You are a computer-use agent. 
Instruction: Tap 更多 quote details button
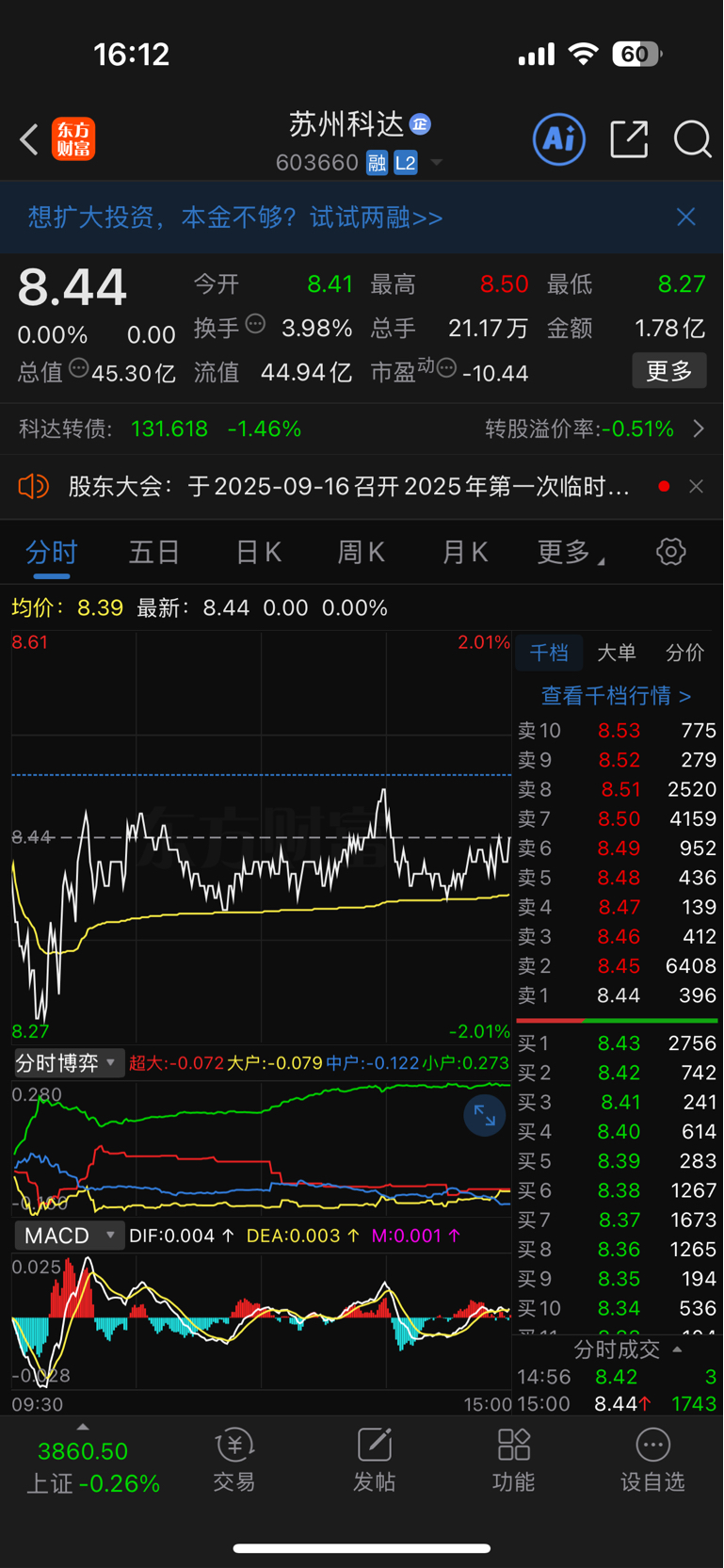click(669, 371)
